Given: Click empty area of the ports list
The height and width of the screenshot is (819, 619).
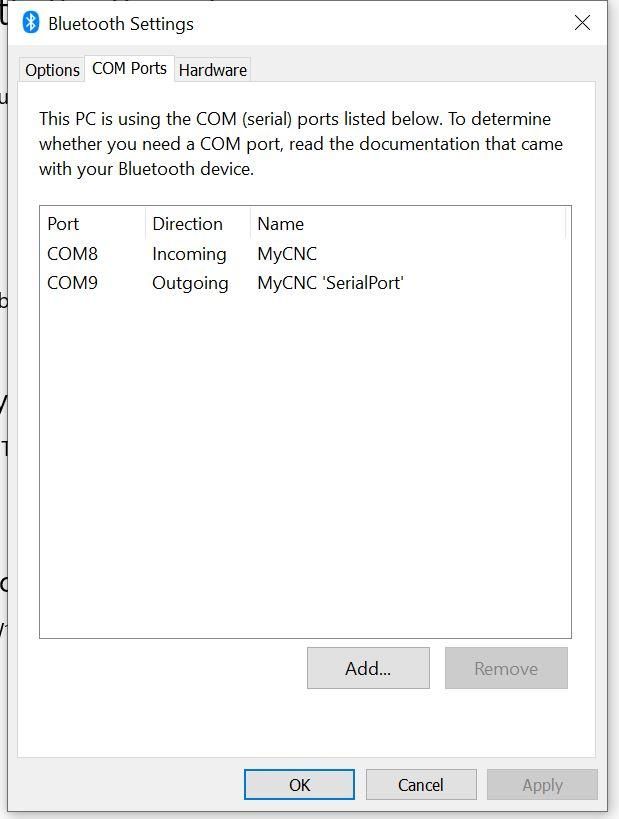Looking at the screenshot, I should click(x=305, y=465).
